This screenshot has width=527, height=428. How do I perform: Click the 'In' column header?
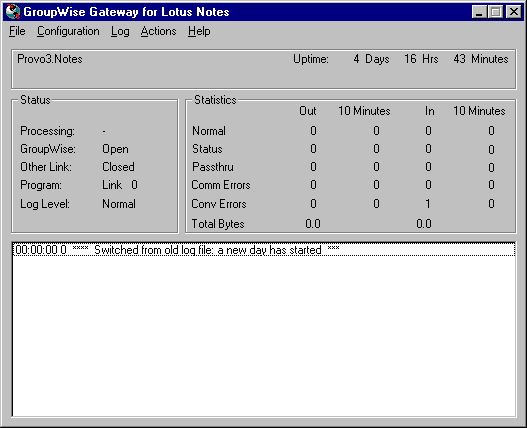coord(430,111)
